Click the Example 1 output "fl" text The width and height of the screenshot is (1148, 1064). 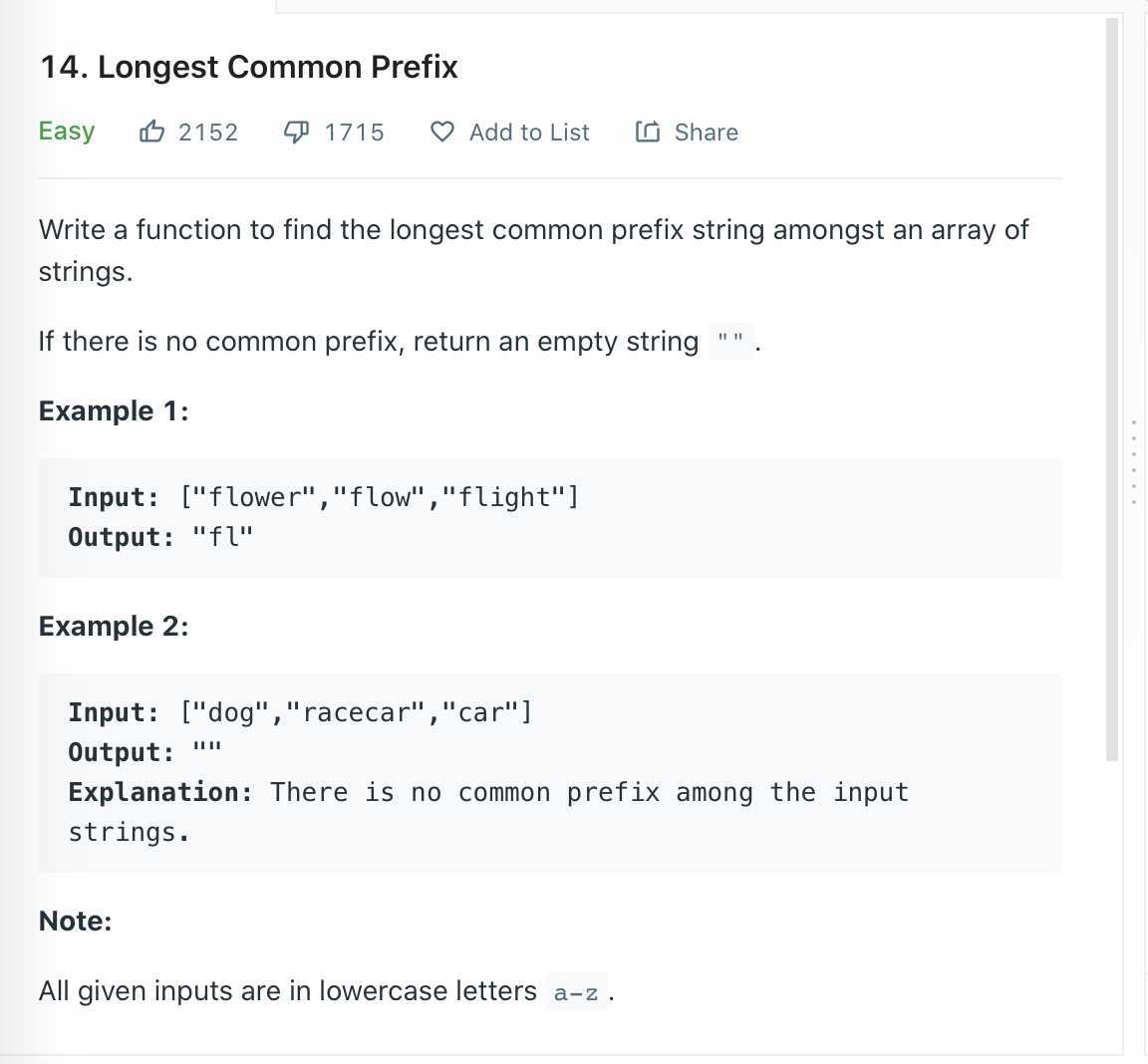point(222,537)
